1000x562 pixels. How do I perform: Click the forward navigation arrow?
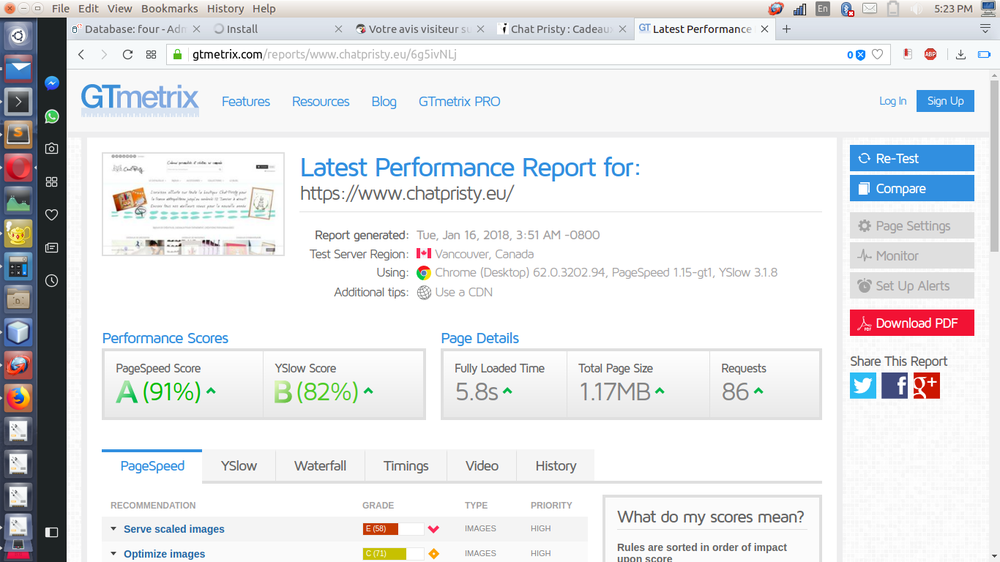[x=104, y=54]
